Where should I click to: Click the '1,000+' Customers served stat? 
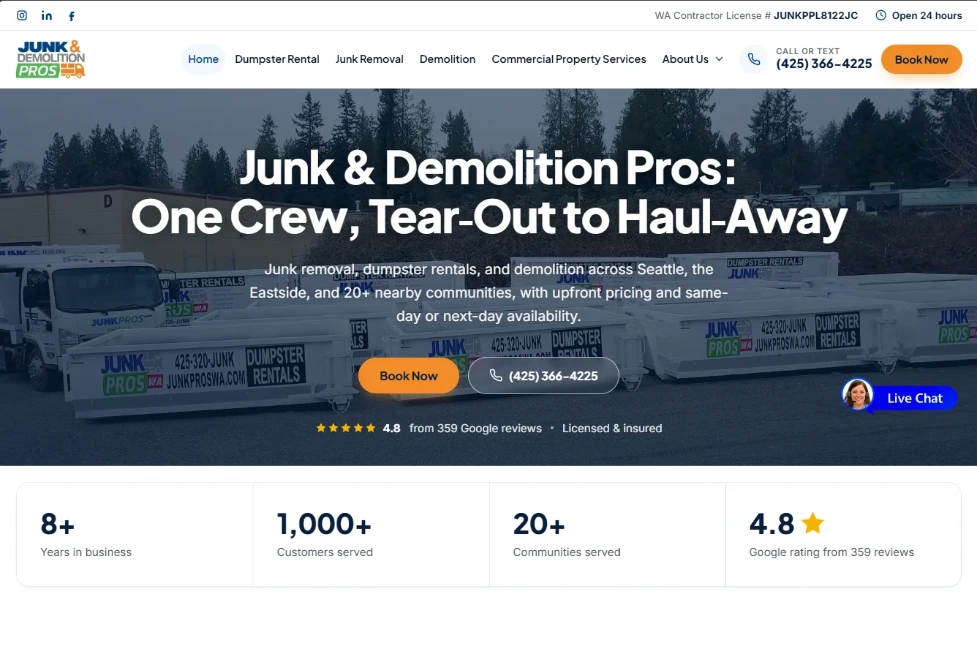(x=324, y=524)
